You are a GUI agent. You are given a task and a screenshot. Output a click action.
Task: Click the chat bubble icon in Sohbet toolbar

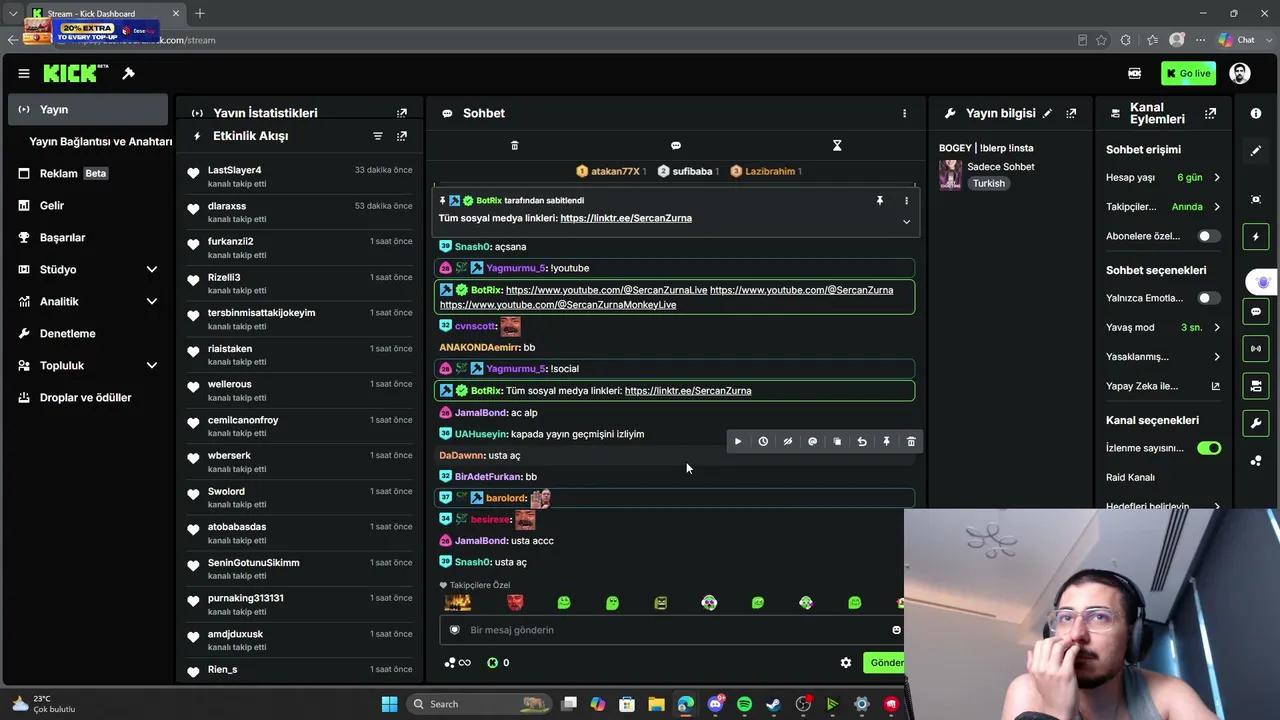point(676,146)
